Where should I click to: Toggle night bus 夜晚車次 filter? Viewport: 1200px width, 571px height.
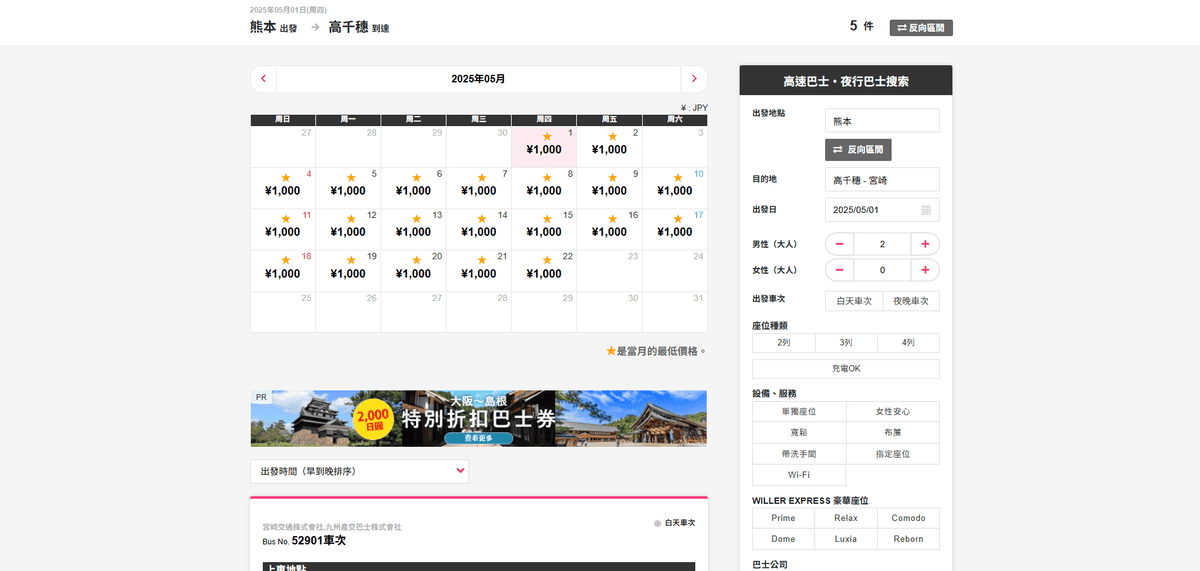[x=911, y=301]
